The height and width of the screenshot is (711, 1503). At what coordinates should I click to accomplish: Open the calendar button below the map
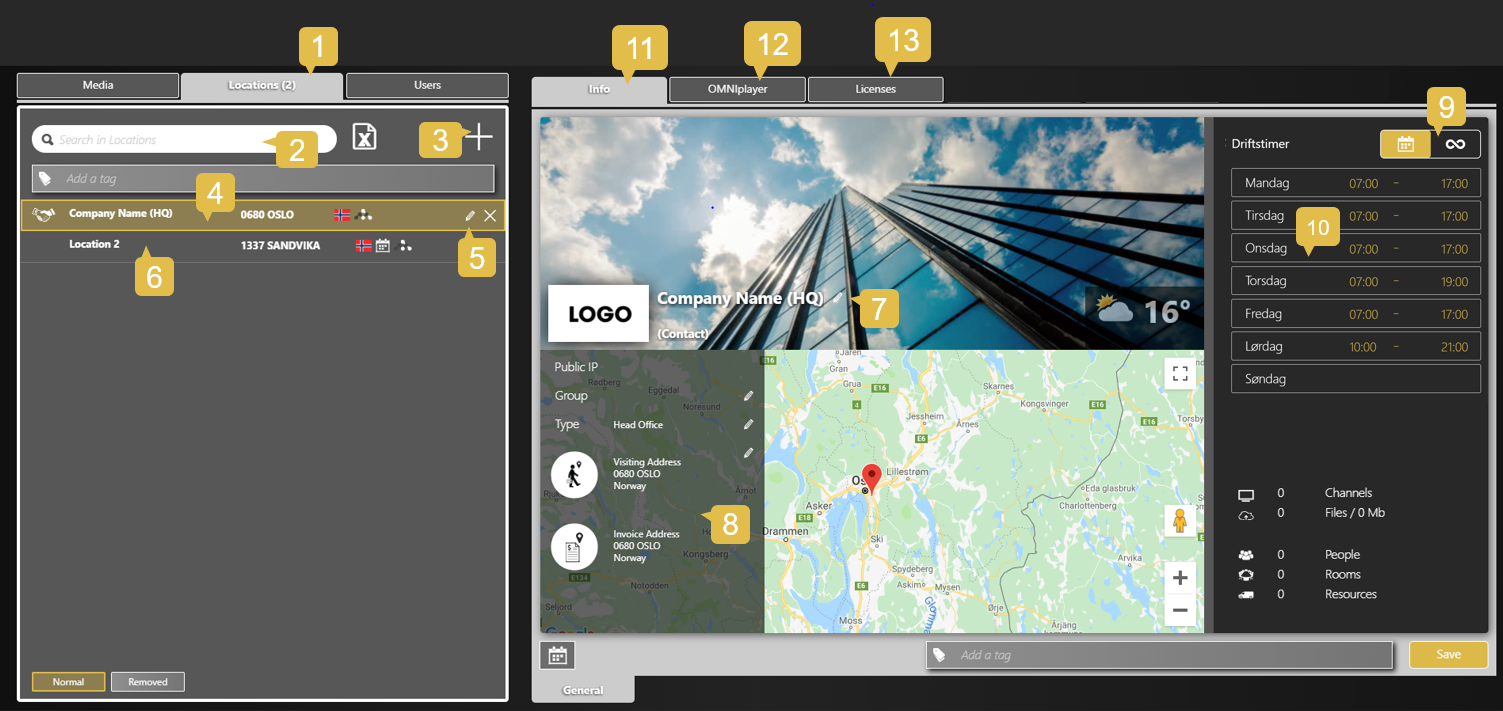[557, 655]
